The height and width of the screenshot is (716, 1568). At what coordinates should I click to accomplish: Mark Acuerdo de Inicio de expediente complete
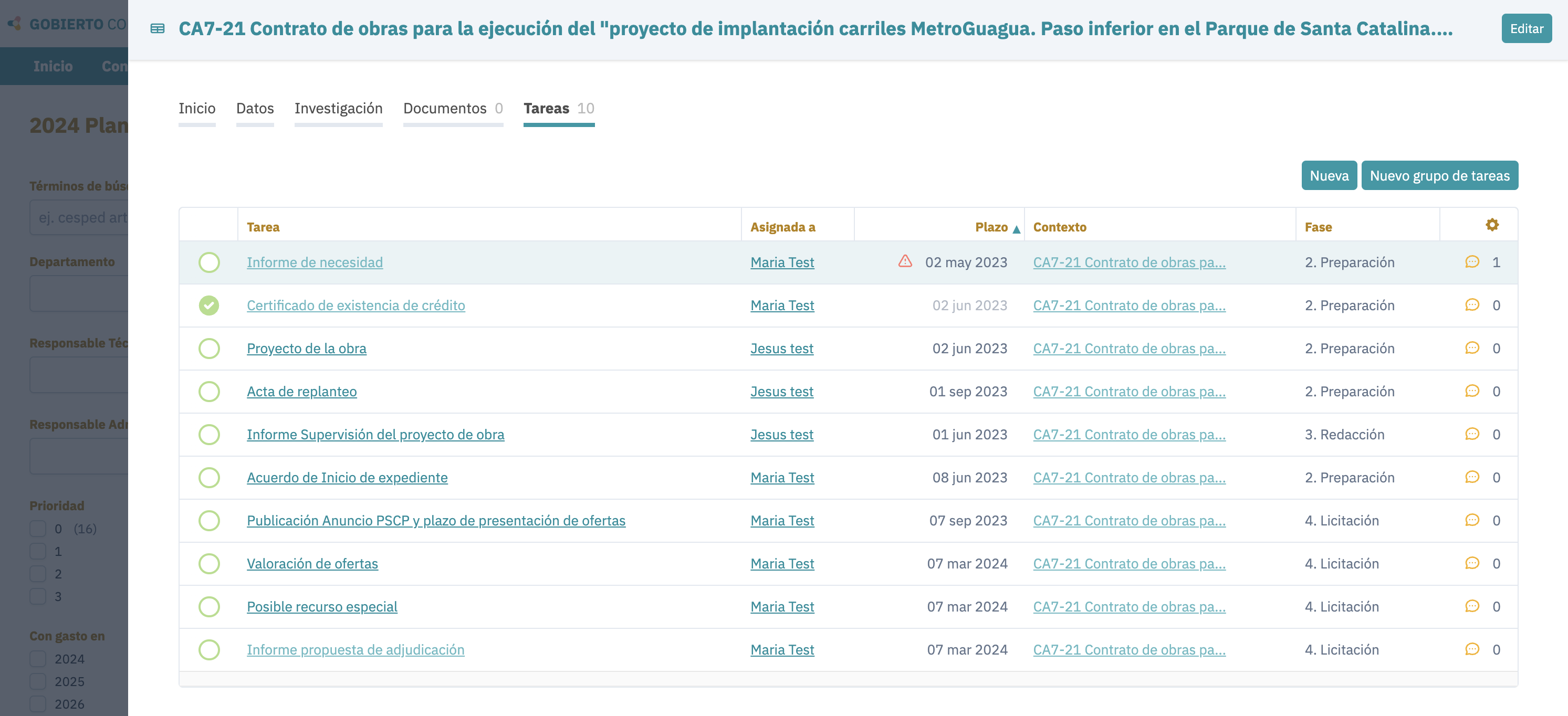209,478
